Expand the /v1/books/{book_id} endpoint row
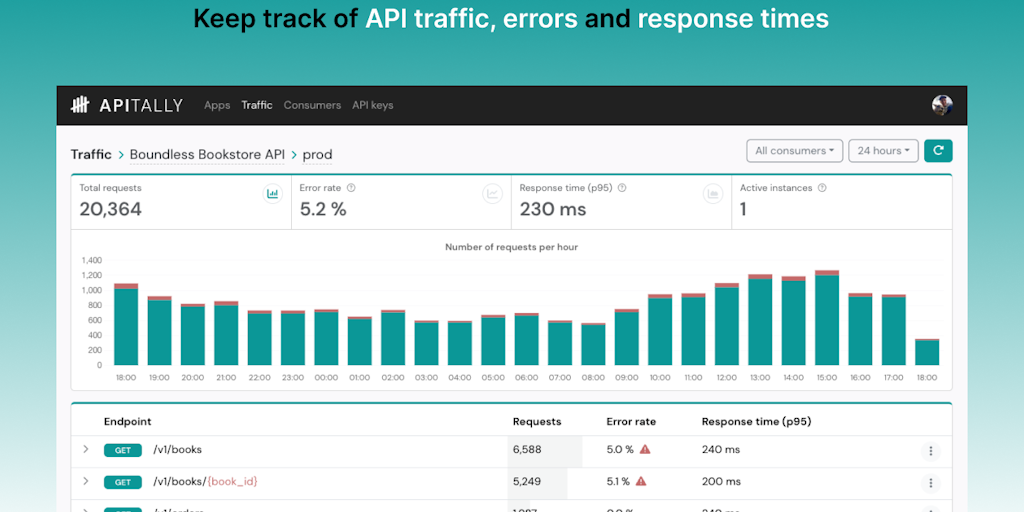This screenshot has width=1024, height=512. click(x=86, y=482)
